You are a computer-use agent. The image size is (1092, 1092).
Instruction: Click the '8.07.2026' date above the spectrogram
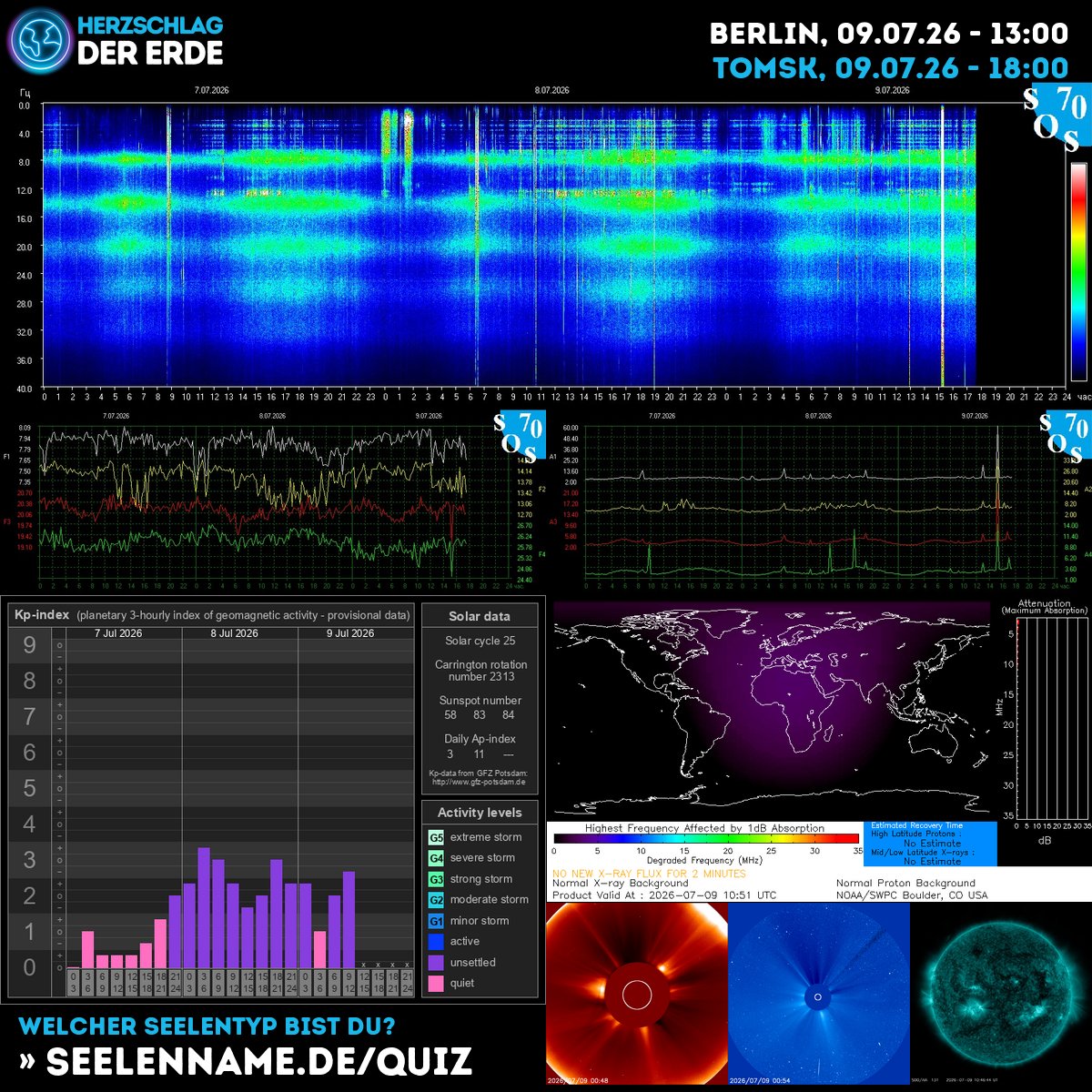551,91
